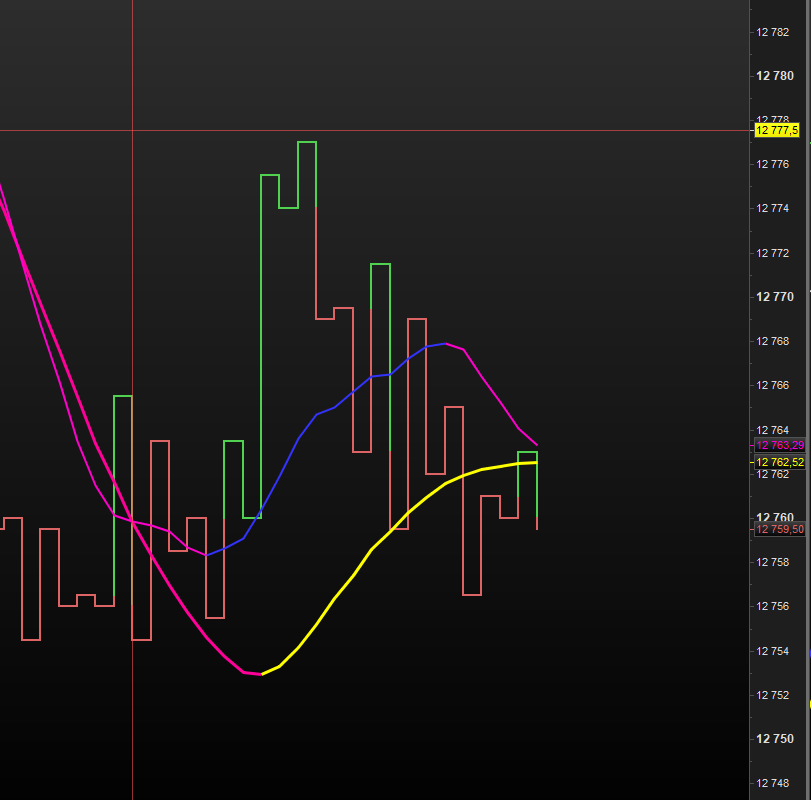Click the 12 756 price axis label
This screenshot has width=811, height=800.
click(773, 606)
